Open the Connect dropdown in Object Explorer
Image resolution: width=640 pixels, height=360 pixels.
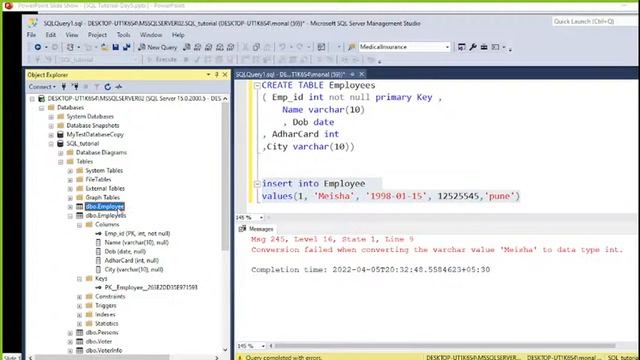pos(42,87)
